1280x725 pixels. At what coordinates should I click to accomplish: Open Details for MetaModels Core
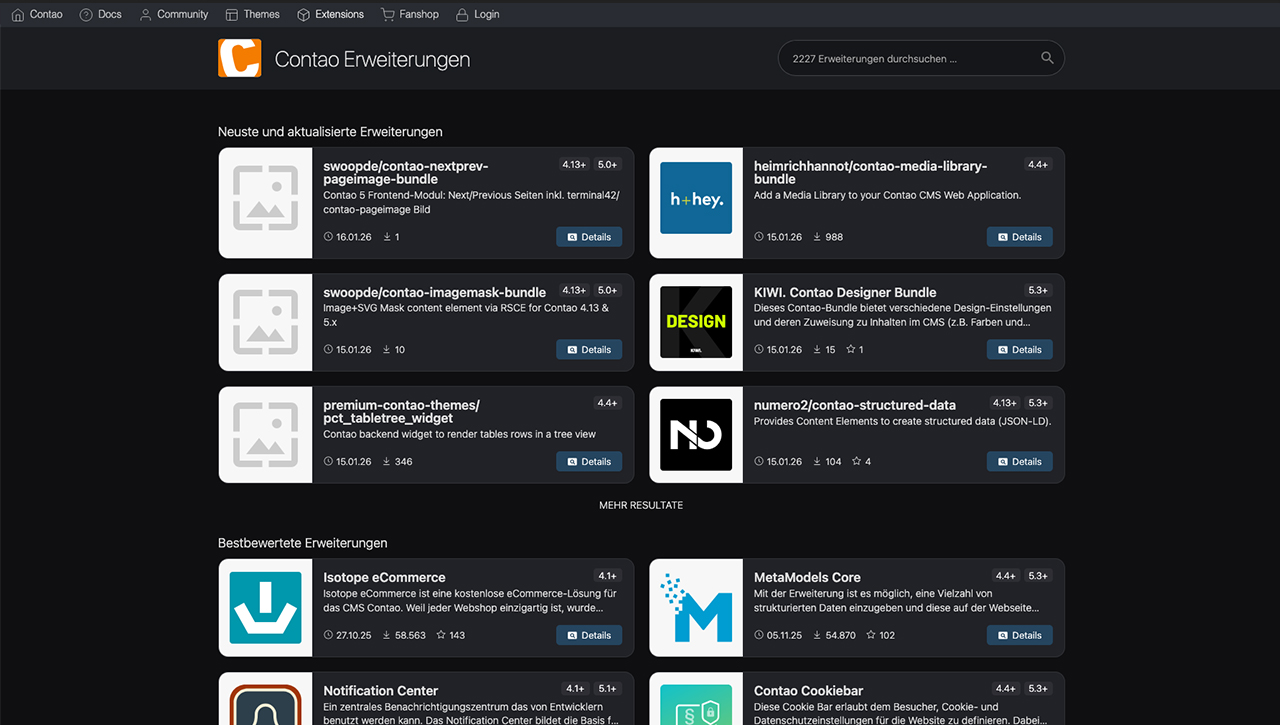click(1019, 635)
